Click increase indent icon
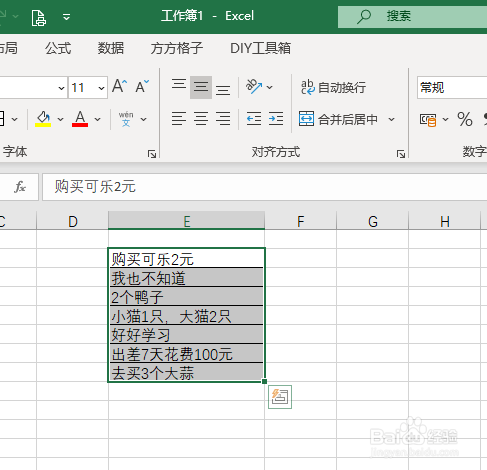The image size is (487, 470). coord(276,119)
